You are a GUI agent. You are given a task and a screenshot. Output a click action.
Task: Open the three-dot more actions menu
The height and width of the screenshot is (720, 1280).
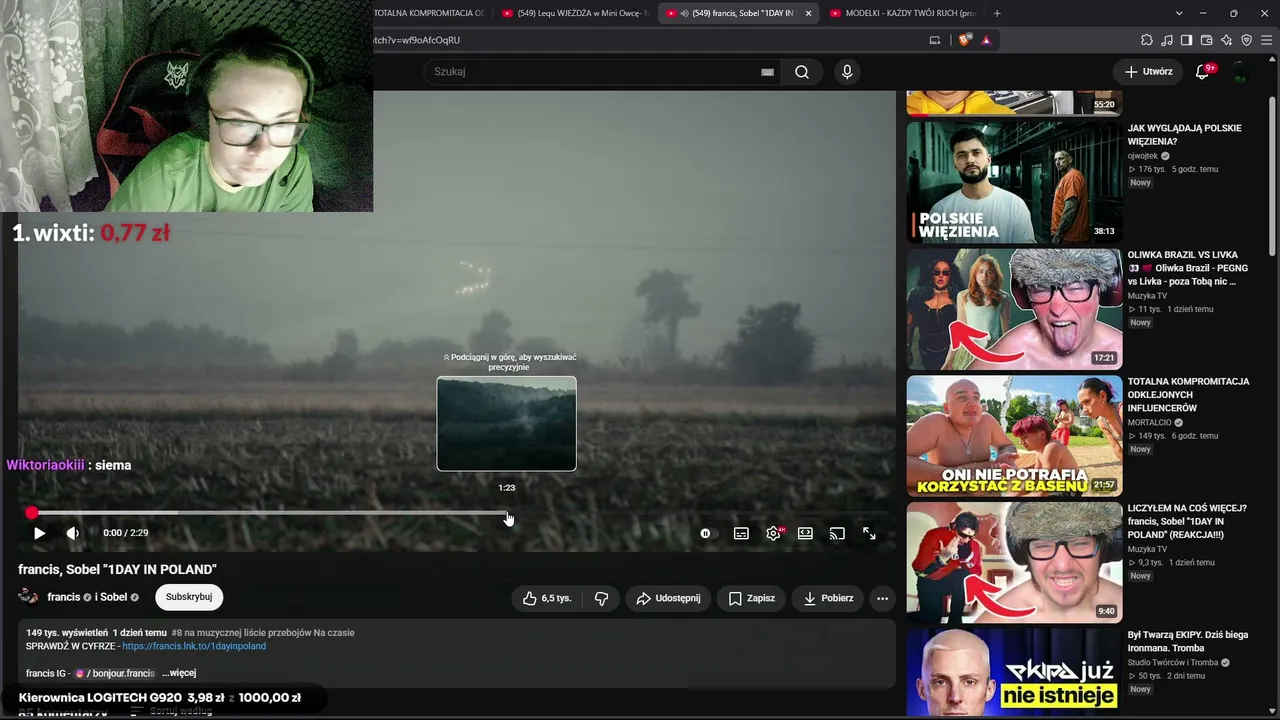point(882,598)
